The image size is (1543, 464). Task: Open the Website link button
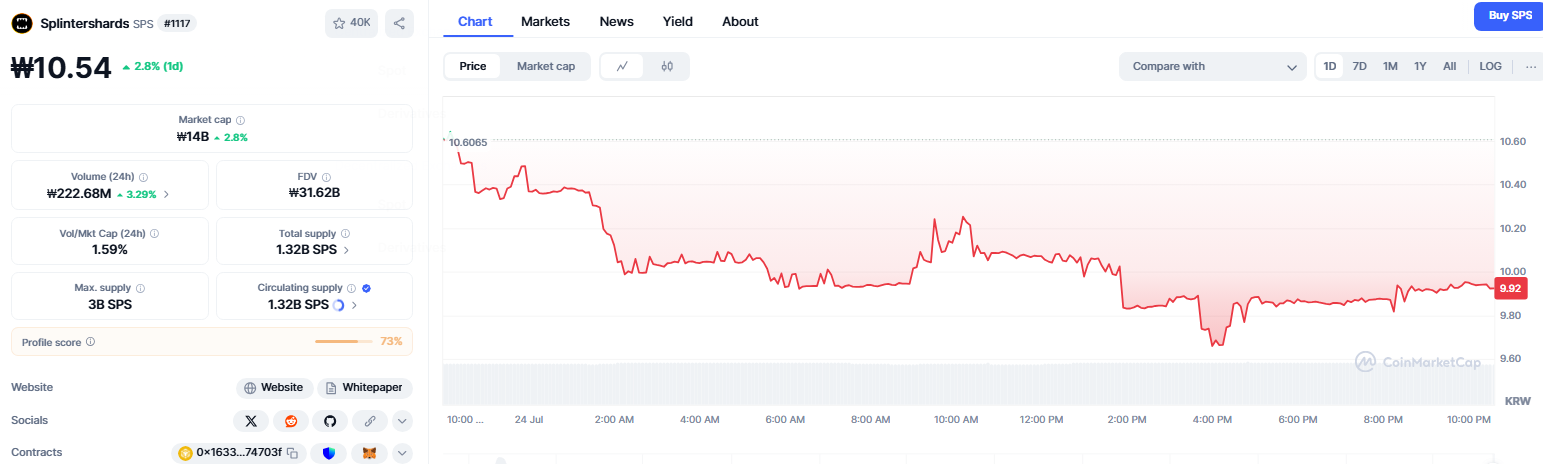pyautogui.click(x=275, y=388)
